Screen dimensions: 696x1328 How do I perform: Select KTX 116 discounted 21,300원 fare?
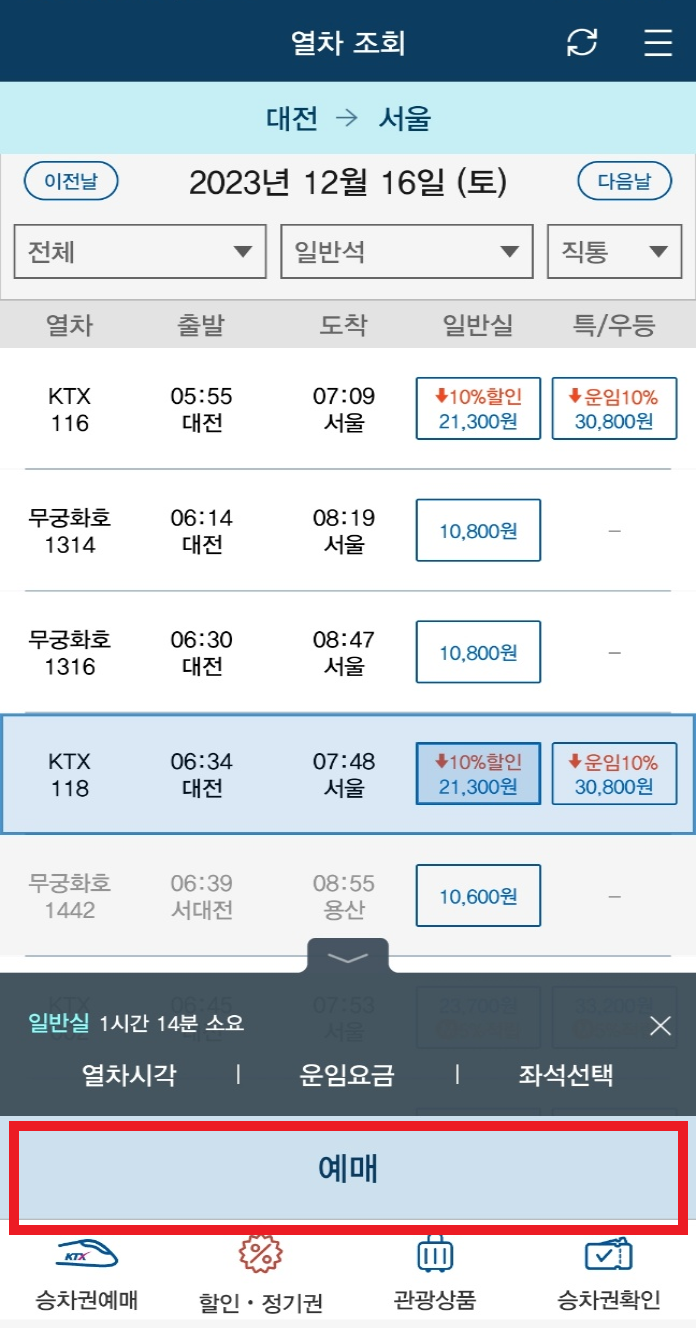pyautogui.click(x=478, y=408)
